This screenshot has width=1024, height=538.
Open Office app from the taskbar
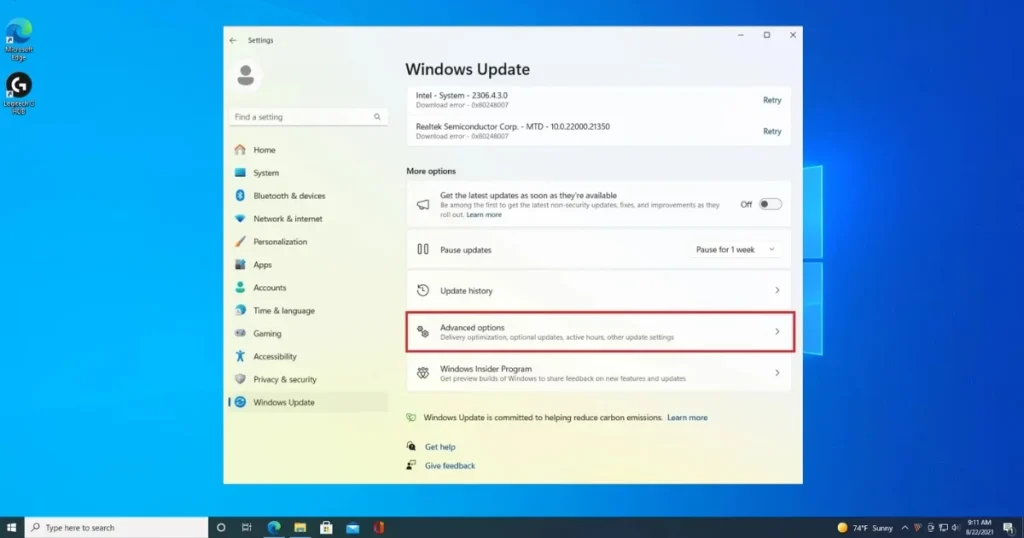click(379, 528)
